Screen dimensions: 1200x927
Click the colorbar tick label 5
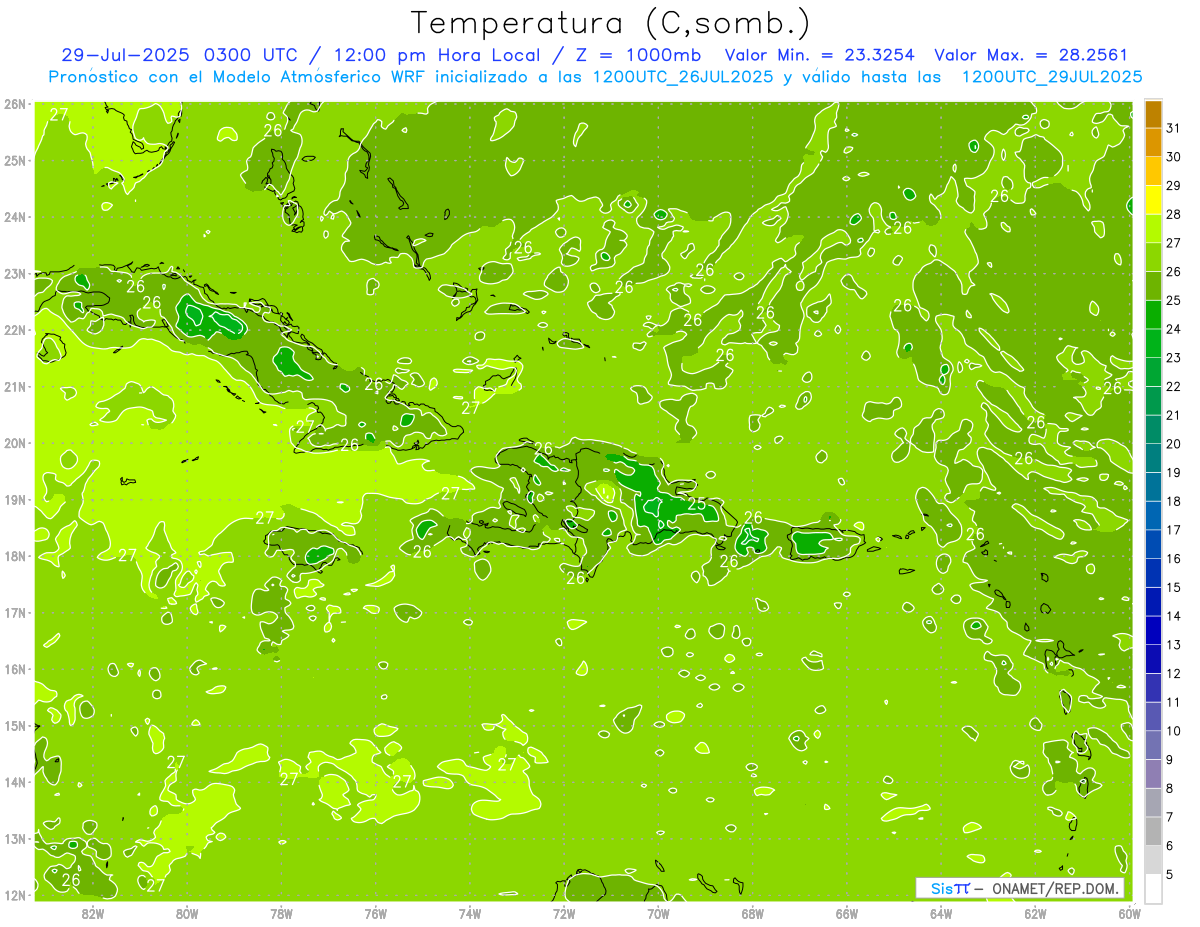tap(1171, 875)
